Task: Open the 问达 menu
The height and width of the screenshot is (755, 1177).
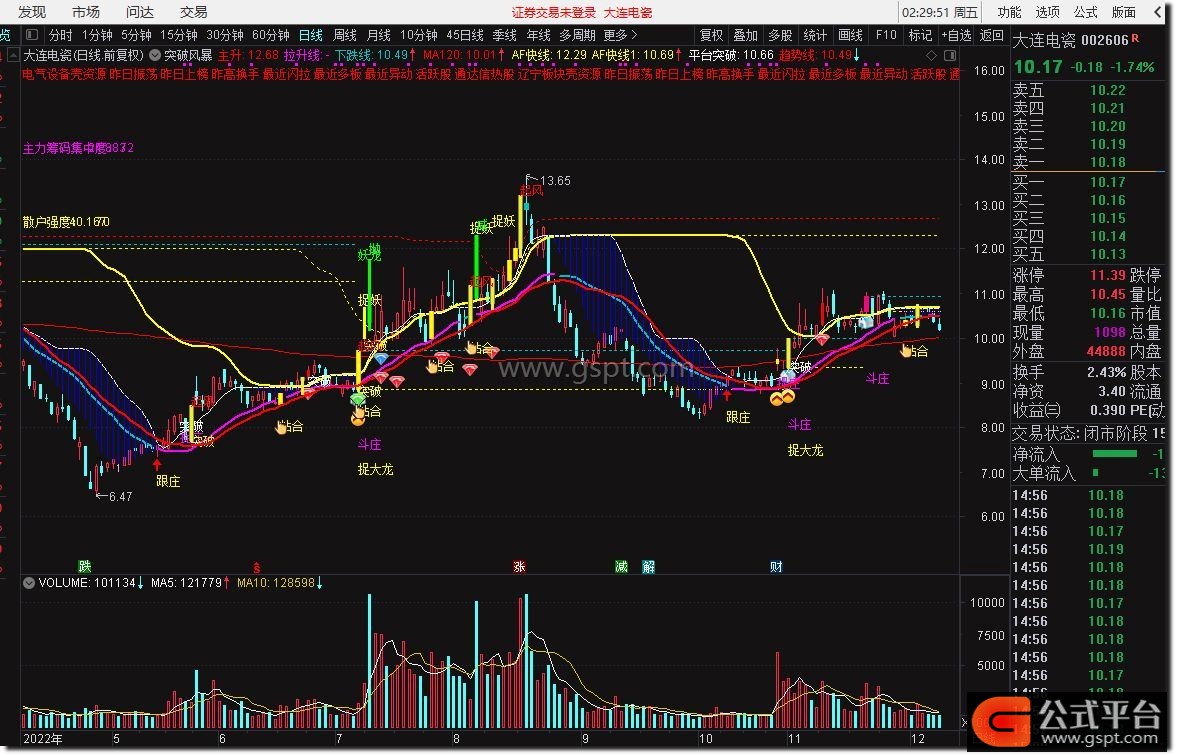Action: tap(140, 12)
